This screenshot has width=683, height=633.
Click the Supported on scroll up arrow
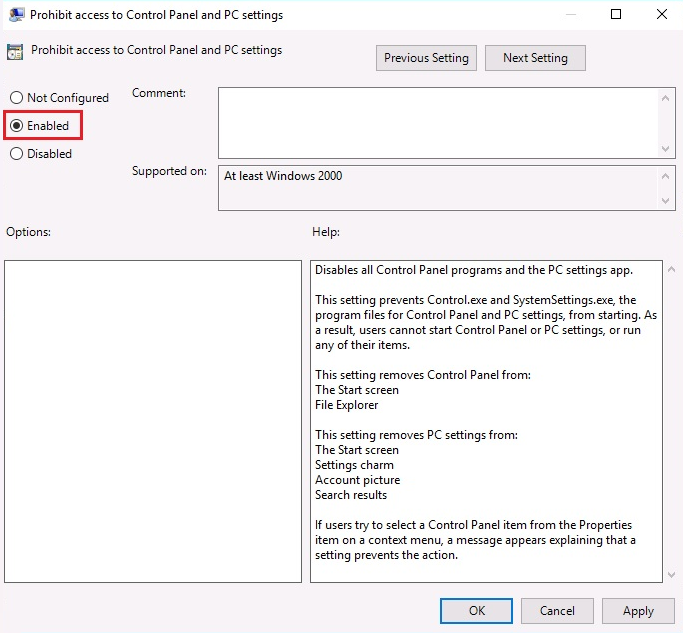click(x=667, y=175)
